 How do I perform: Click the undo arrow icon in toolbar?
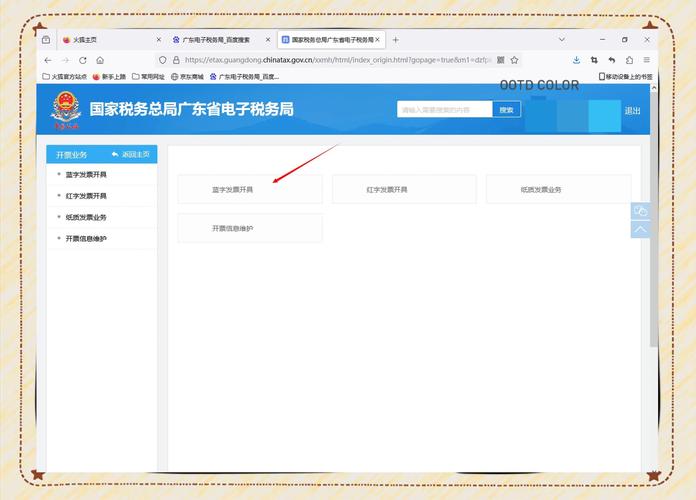click(x=612, y=60)
